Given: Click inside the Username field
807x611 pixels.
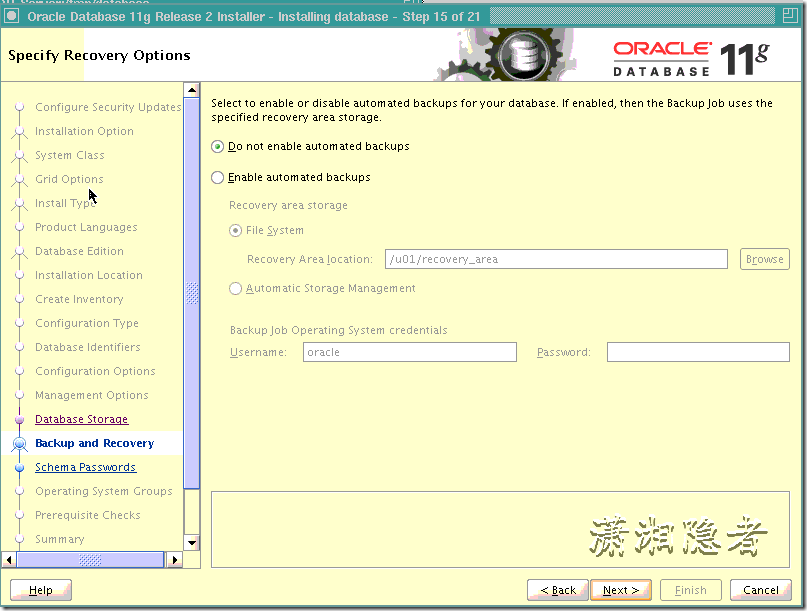Looking at the screenshot, I should [410, 351].
